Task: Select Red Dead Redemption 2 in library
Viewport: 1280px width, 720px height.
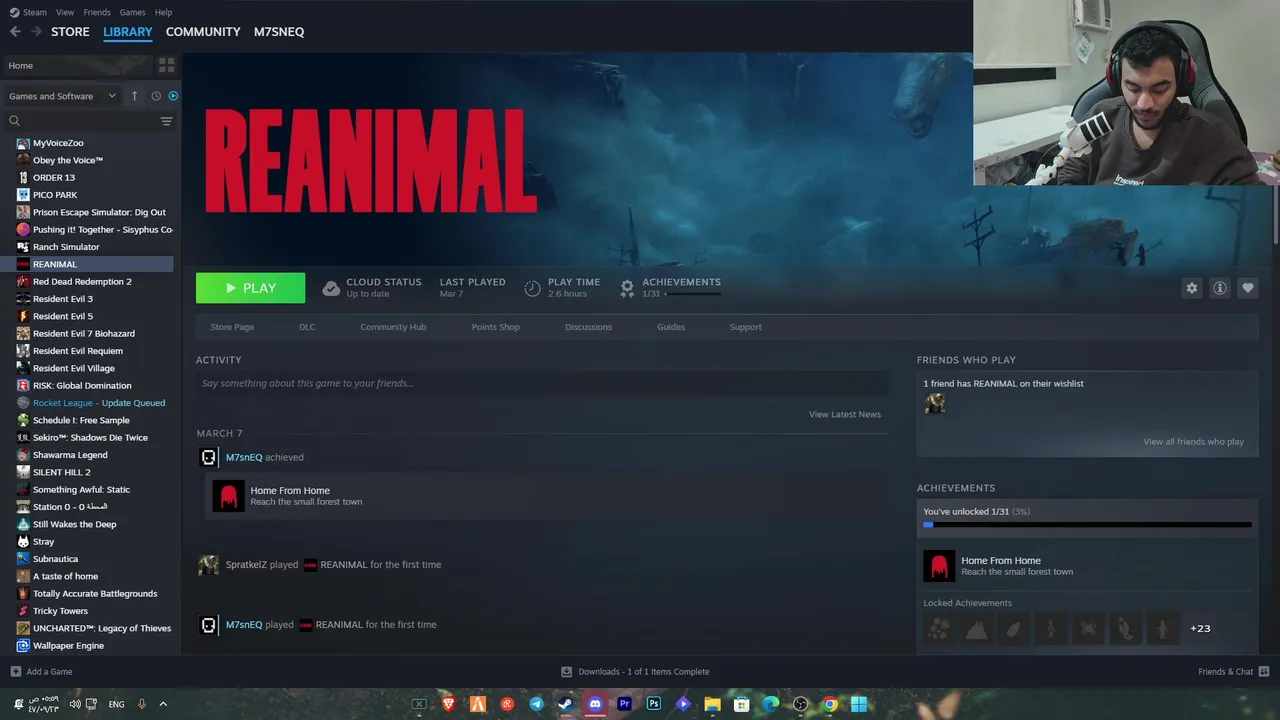Action: [82, 281]
